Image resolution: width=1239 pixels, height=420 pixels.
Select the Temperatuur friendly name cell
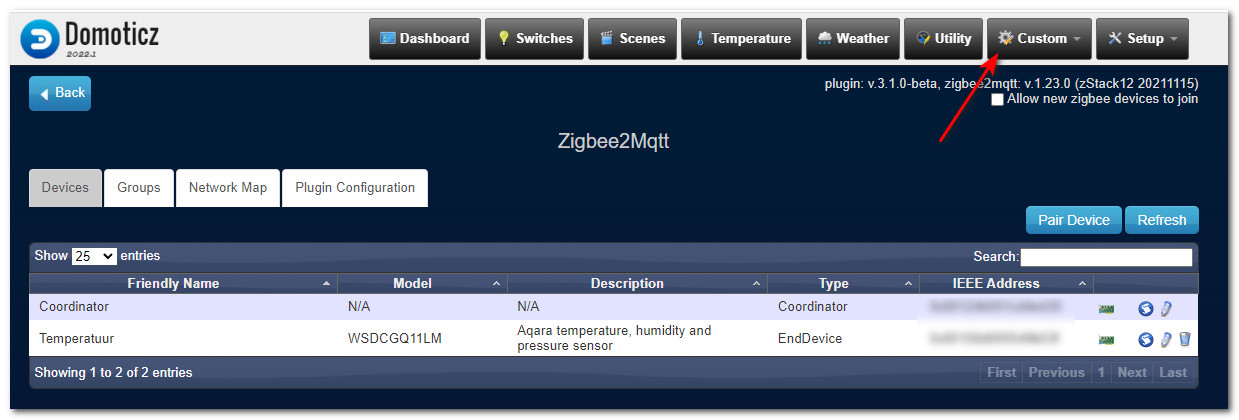pyautogui.click(x=77, y=339)
